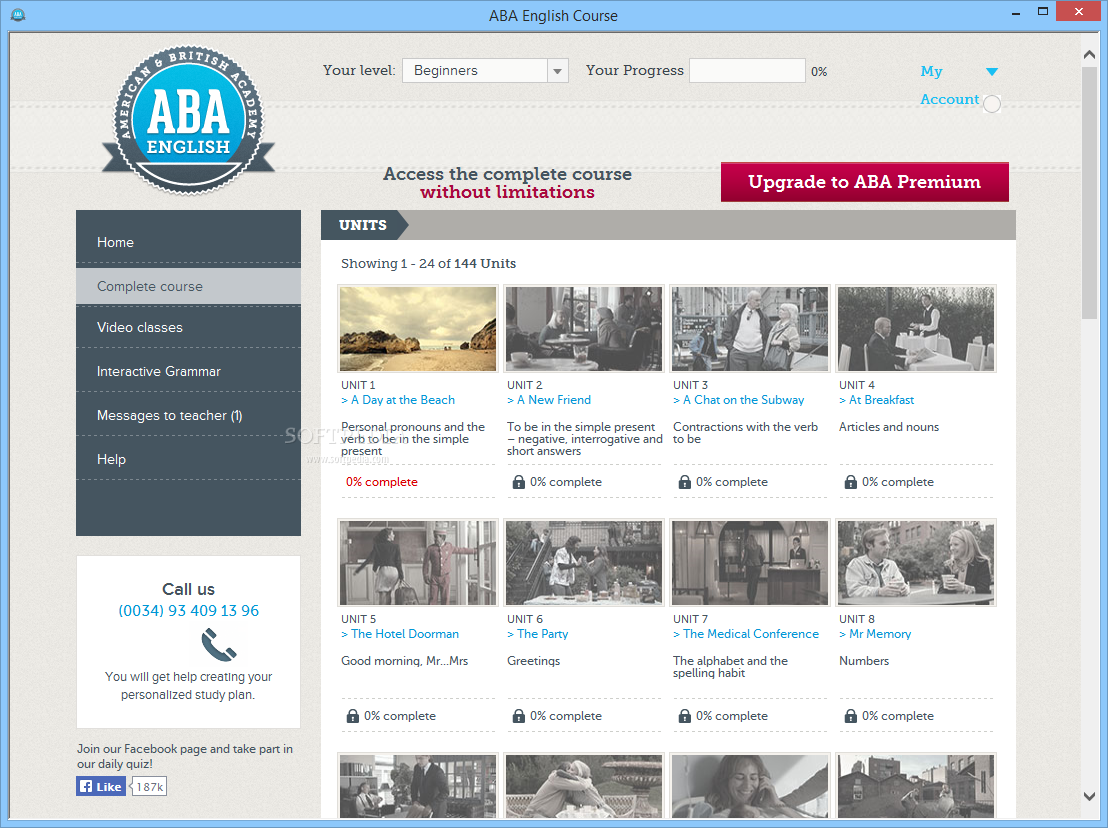The height and width of the screenshot is (828, 1108).
Task: Click 0% complete text under Unit 4
Action: [x=897, y=482]
